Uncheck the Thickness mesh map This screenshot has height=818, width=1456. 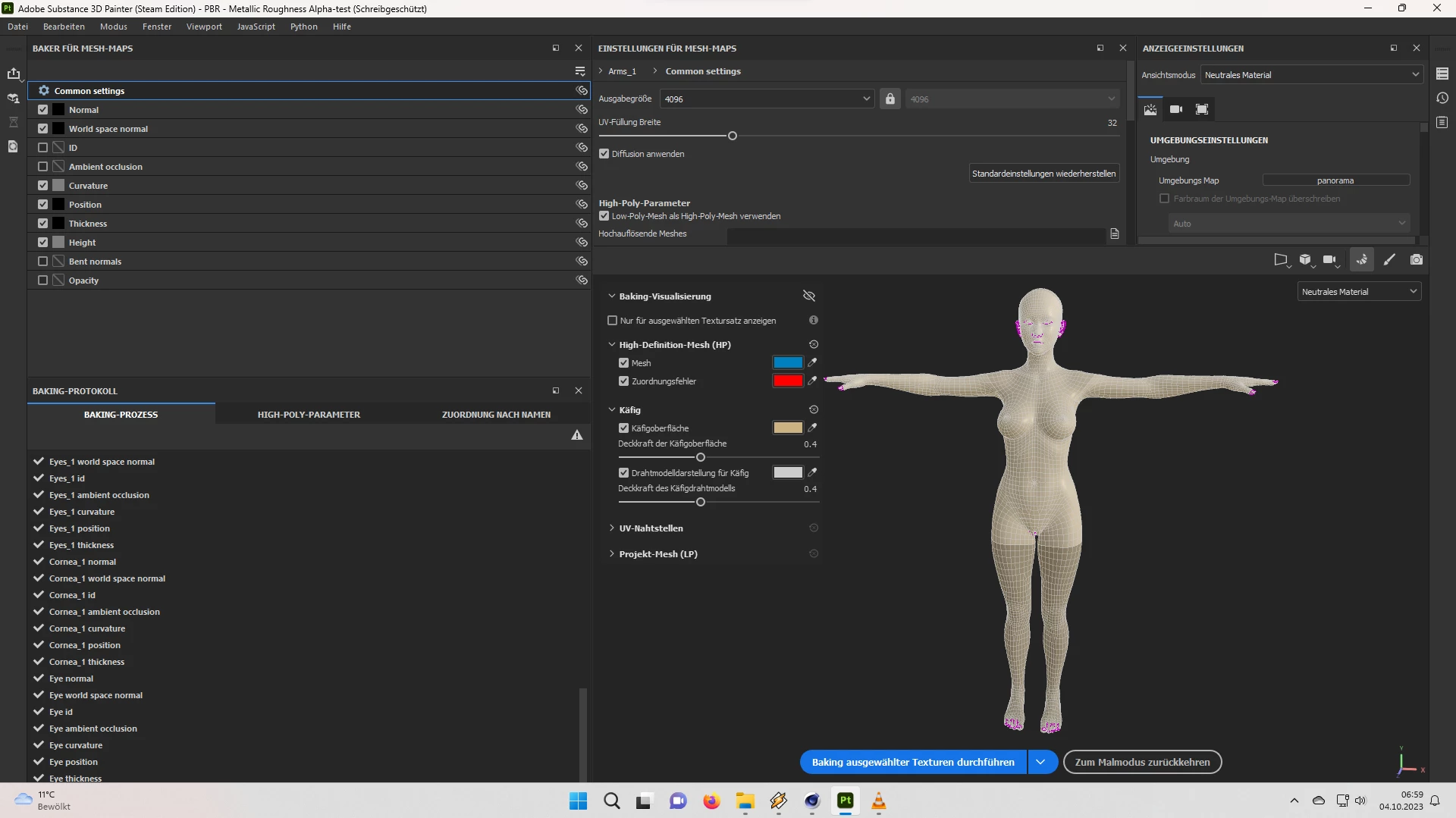tap(42, 224)
